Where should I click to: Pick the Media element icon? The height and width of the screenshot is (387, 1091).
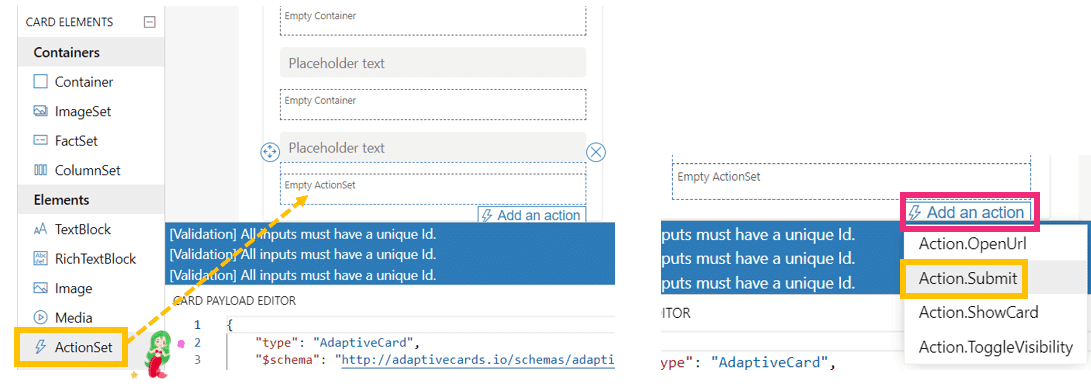40,318
